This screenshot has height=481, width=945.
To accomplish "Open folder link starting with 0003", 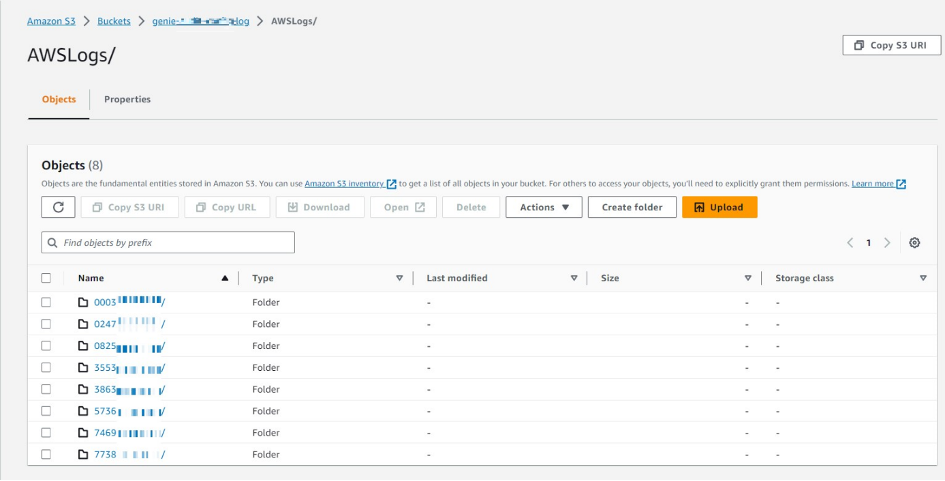I will coord(130,302).
